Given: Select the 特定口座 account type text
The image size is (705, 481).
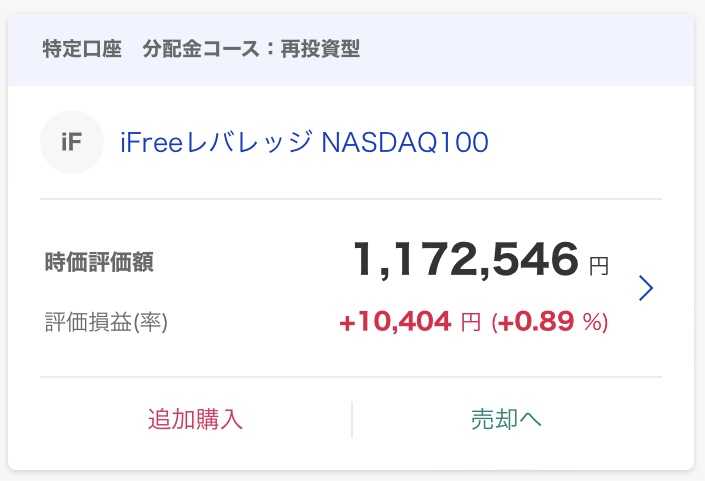Looking at the screenshot, I should click(82, 49).
